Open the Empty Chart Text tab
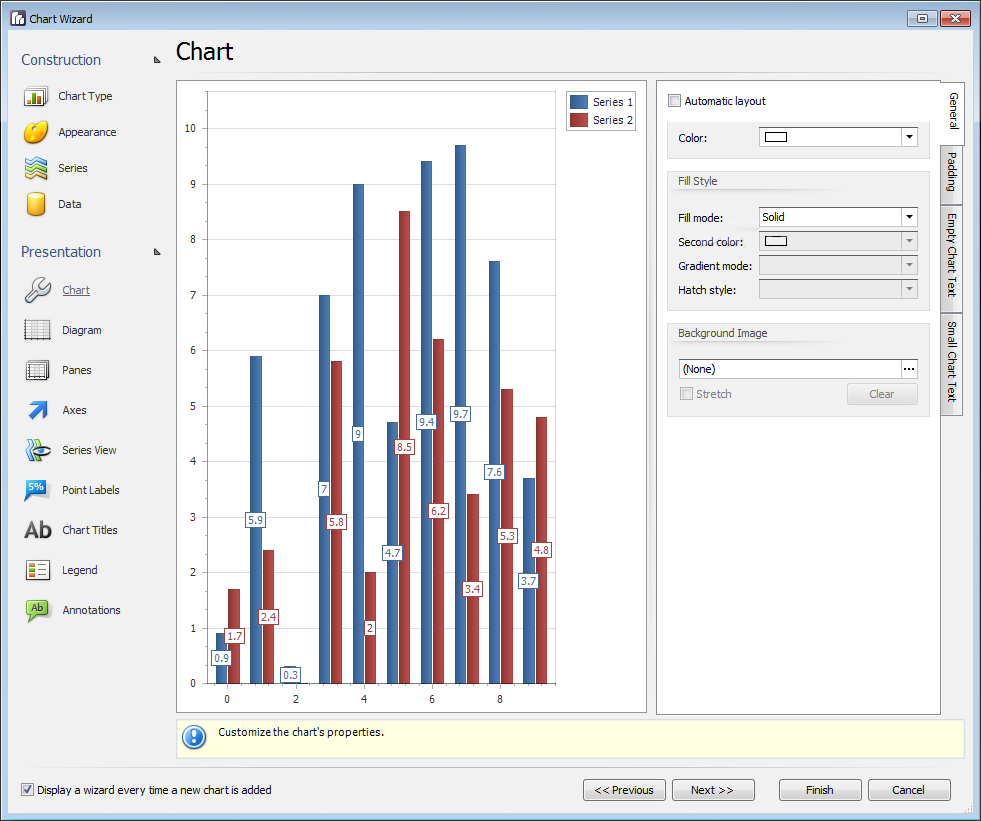 (x=952, y=255)
